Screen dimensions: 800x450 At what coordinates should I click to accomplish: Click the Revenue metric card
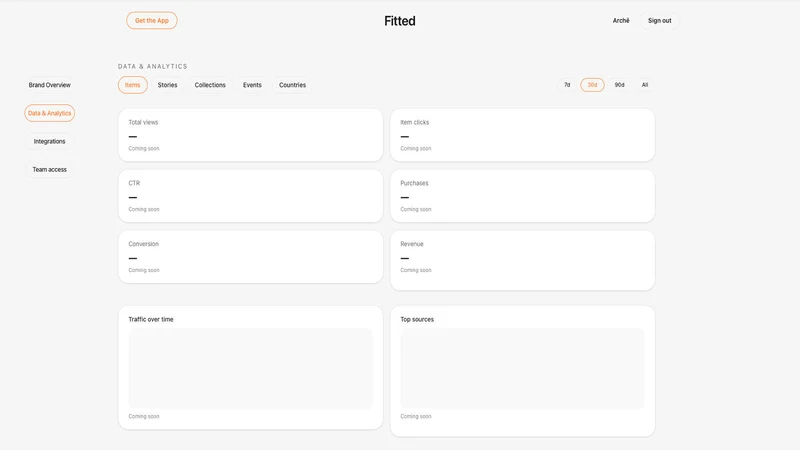click(522, 260)
